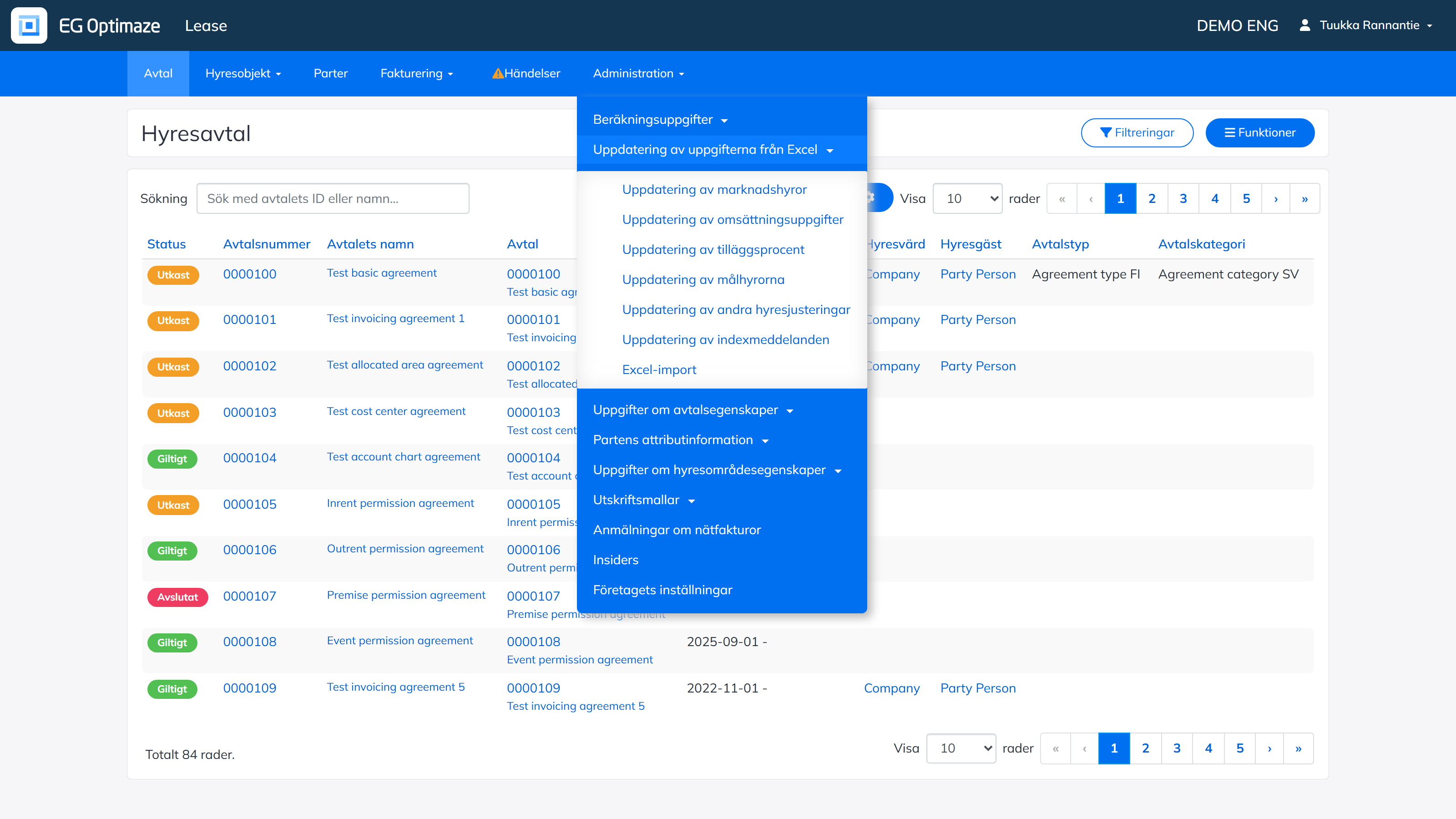Open the Parter tab
1456x819 pixels.
tap(331, 73)
